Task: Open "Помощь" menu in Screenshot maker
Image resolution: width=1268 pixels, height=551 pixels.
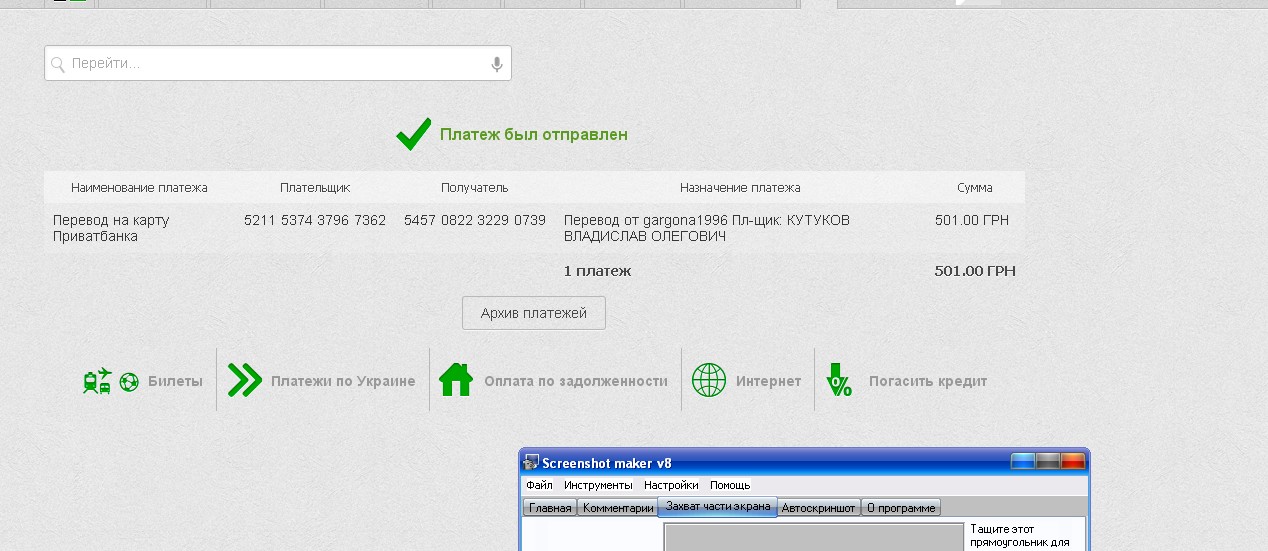Action: (730, 485)
